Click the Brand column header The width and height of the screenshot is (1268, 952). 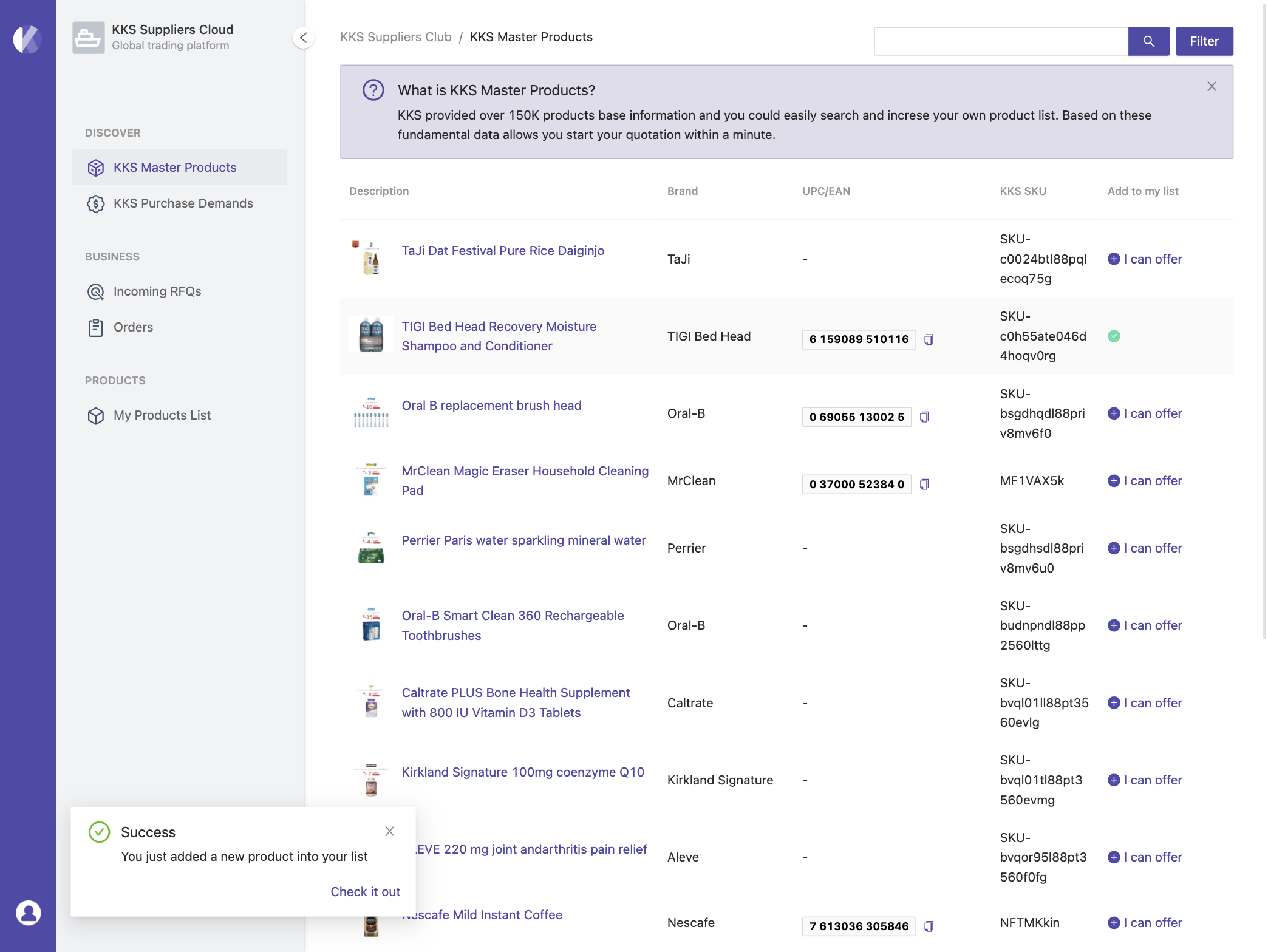[683, 191]
